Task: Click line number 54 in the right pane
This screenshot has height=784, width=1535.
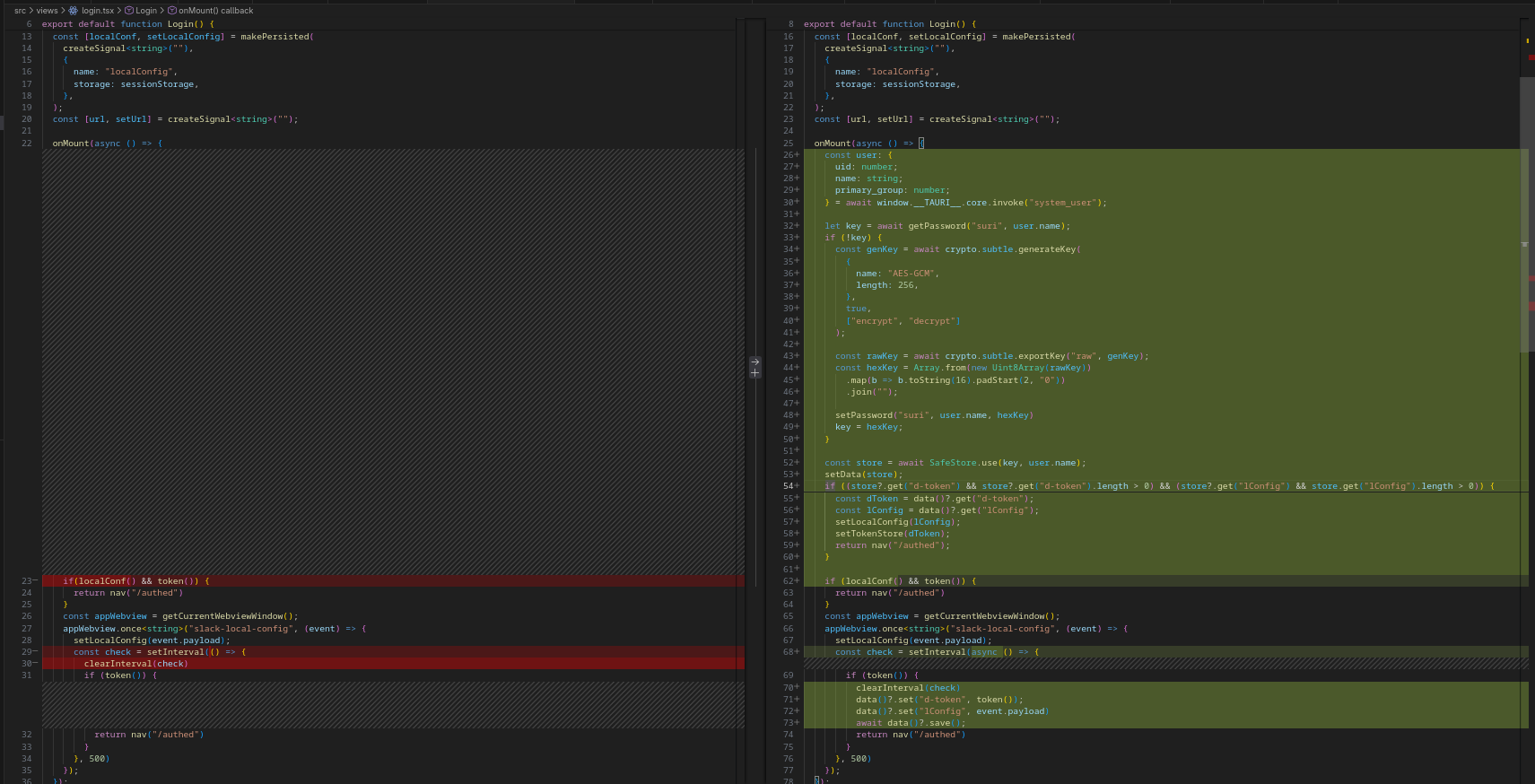Action: click(x=788, y=486)
